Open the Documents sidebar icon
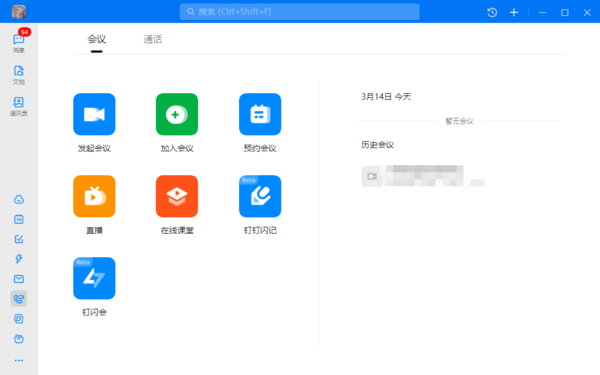The width and height of the screenshot is (600, 375). (x=19, y=75)
